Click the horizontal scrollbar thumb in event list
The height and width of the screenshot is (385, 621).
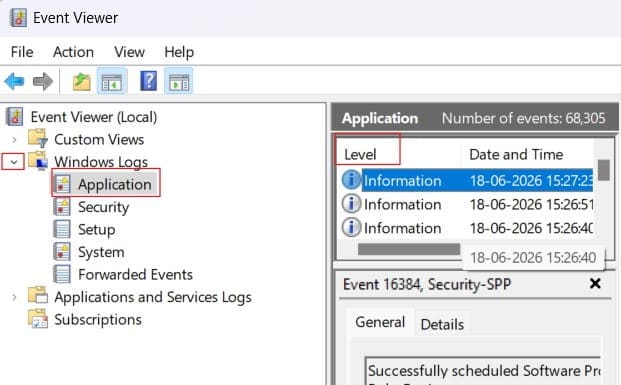click(409, 249)
